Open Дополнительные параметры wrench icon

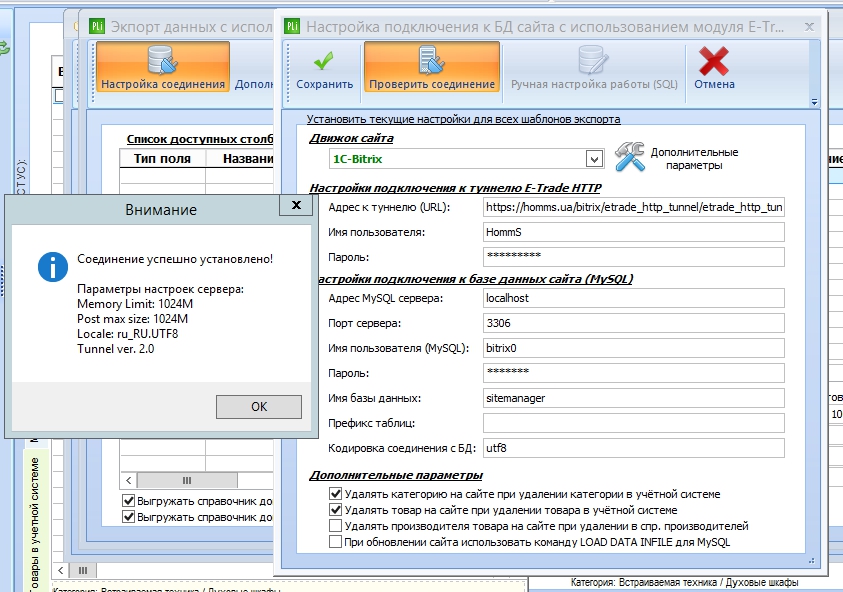click(x=630, y=156)
